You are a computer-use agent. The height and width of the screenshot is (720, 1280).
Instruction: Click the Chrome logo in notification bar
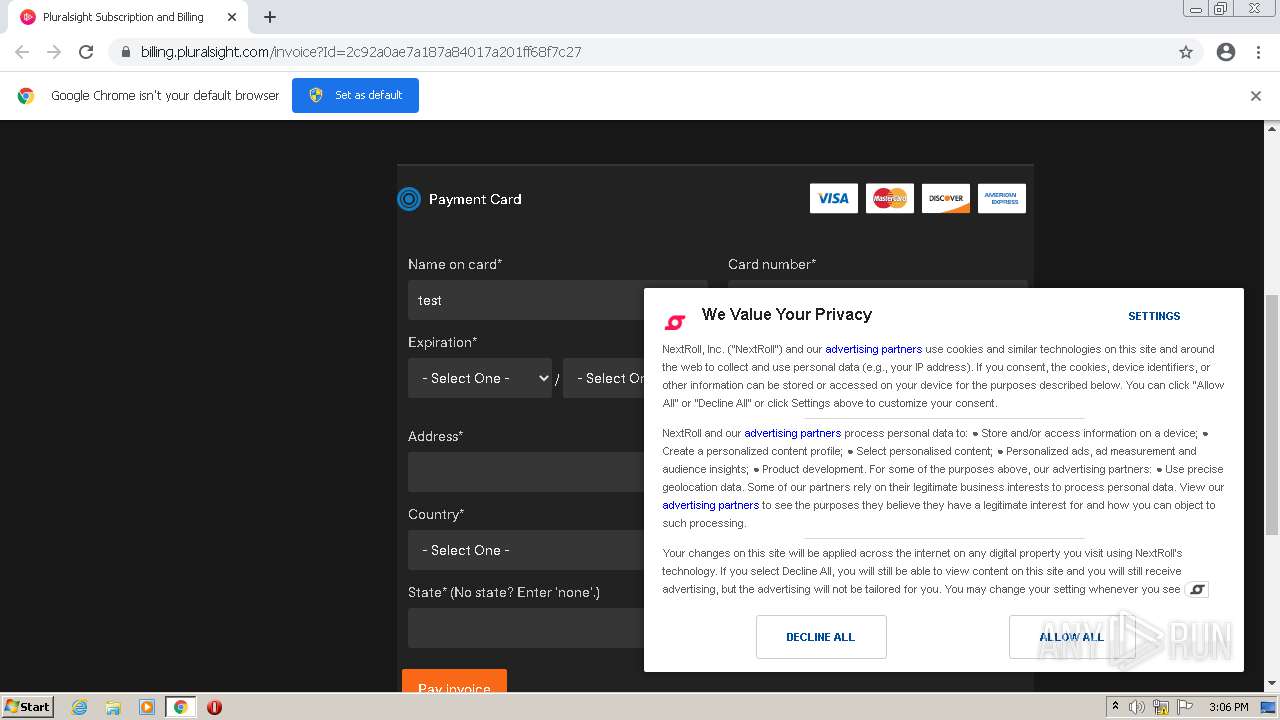pos(26,96)
